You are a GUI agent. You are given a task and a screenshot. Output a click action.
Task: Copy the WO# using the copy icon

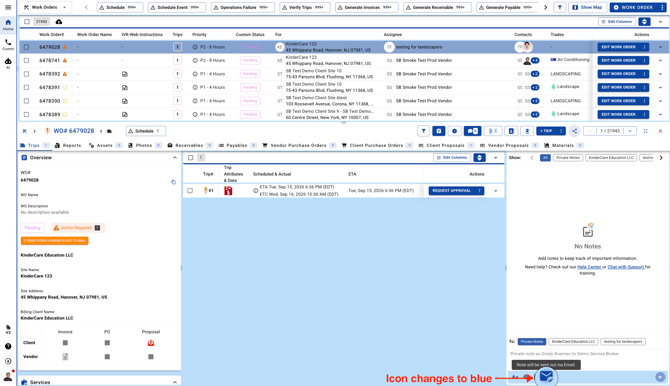tap(173, 182)
